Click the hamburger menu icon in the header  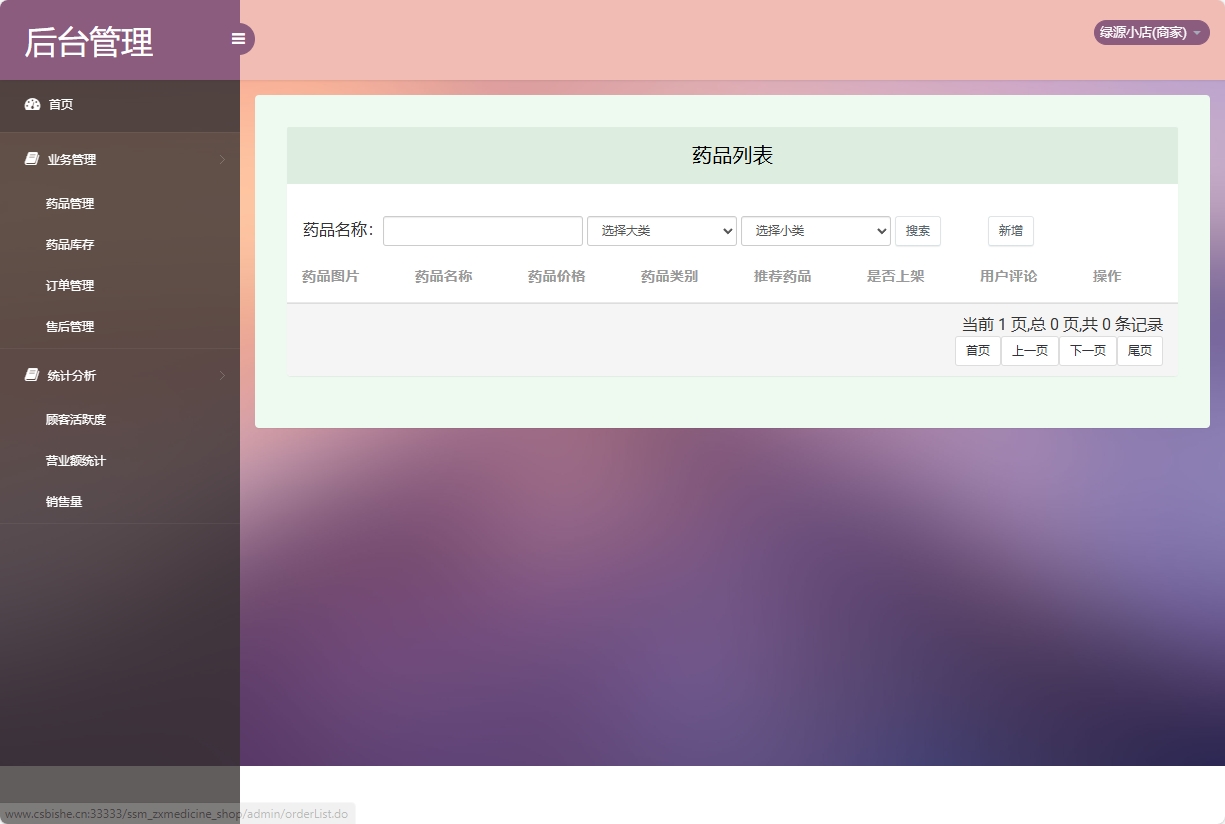click(x=238, y=38)
